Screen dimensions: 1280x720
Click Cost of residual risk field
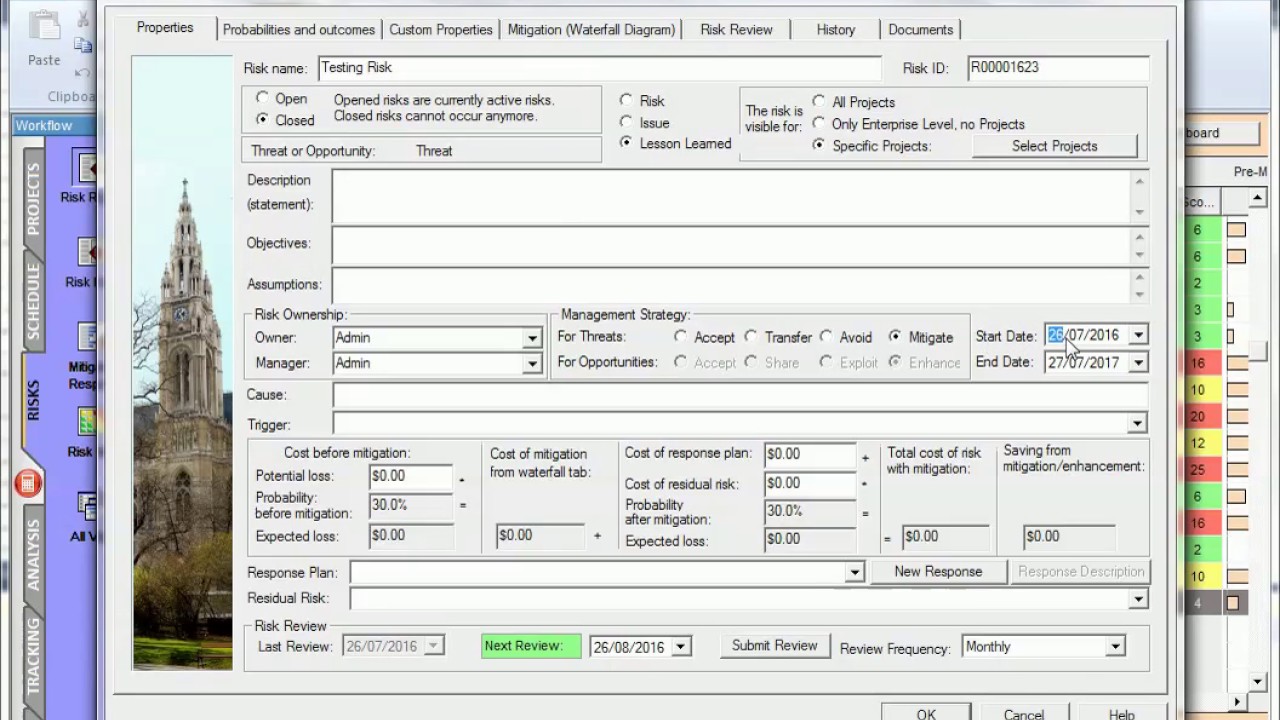(809, 483)
